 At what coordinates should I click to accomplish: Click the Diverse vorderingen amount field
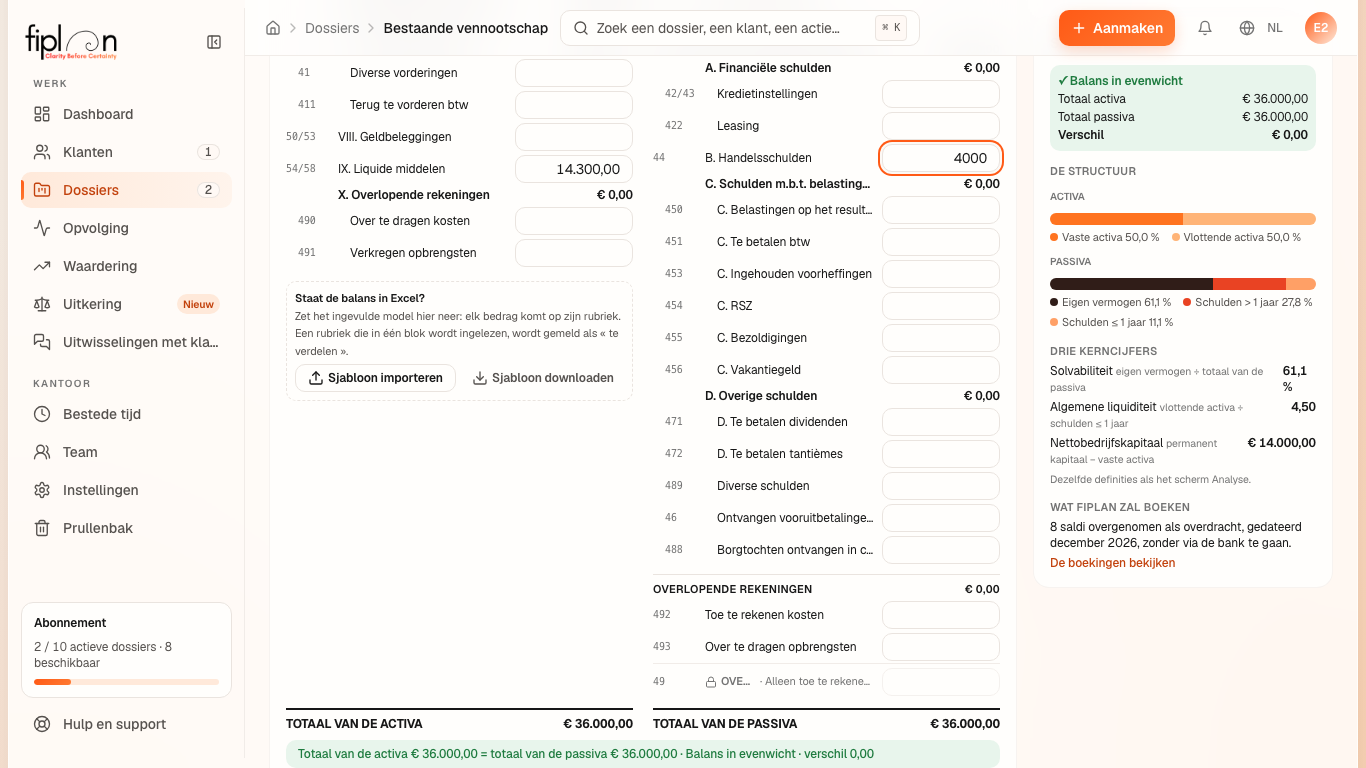[x=574, y=73]
